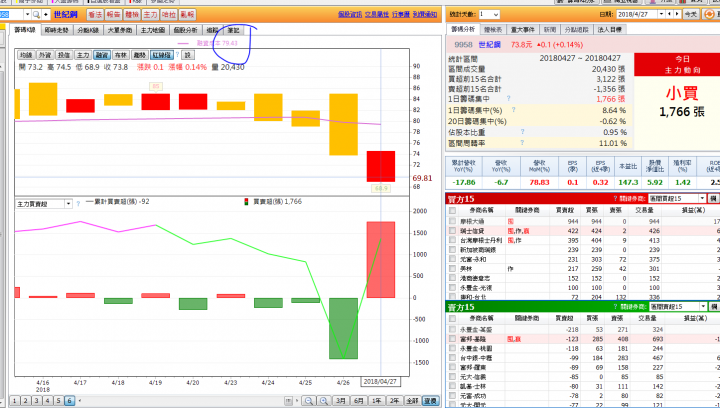Screen dimensions: 720x408
Task: Switch to the 大量券商 tab
Action: pos(120,30)
